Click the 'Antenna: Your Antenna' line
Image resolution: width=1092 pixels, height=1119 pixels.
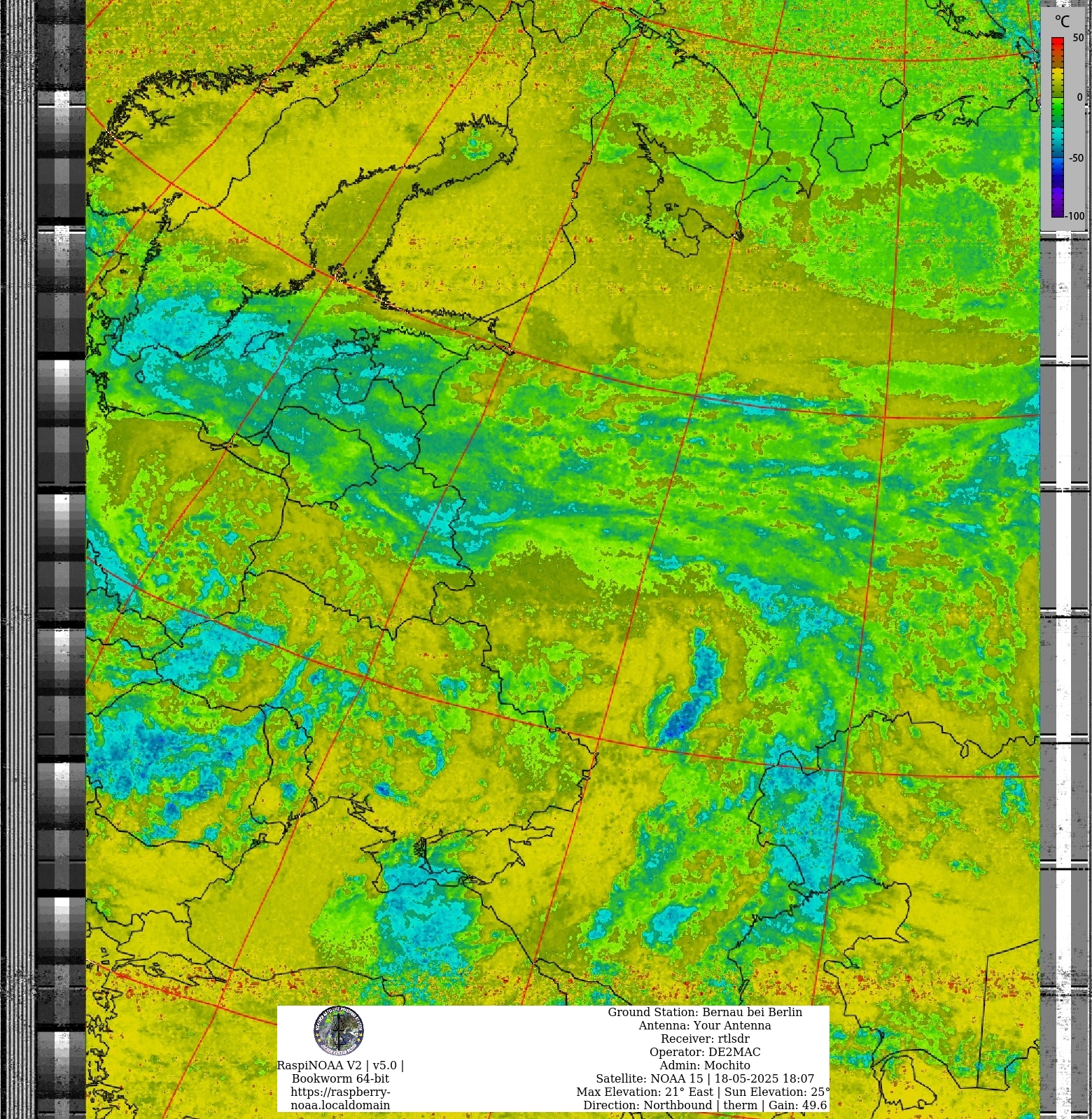[705, 1025]
